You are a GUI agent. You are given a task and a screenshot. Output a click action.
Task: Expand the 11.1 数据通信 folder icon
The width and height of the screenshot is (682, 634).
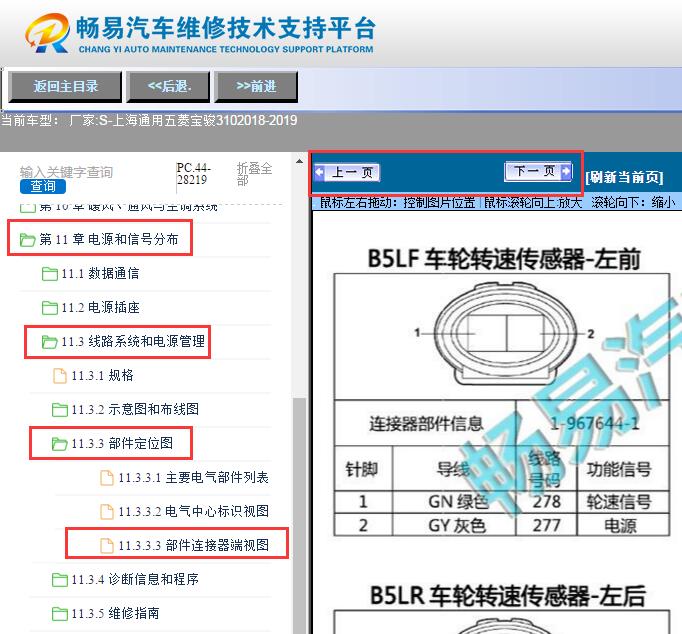tap(50, 274)
